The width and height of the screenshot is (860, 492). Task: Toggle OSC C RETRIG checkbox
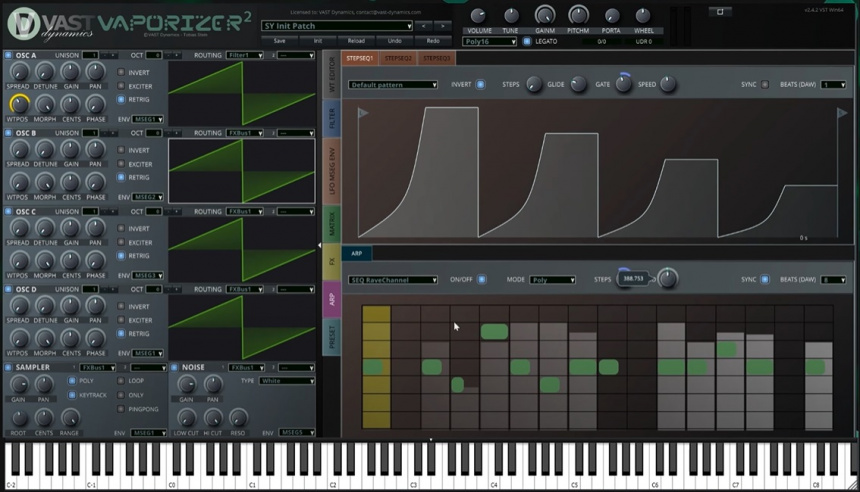121,256
